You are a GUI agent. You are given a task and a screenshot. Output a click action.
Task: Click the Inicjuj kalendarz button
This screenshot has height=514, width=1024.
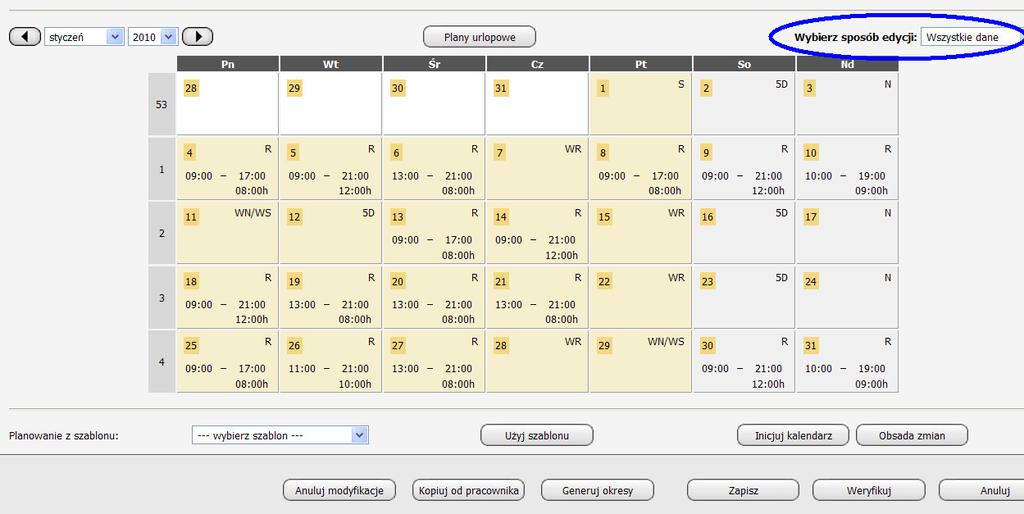coord(793,435)
